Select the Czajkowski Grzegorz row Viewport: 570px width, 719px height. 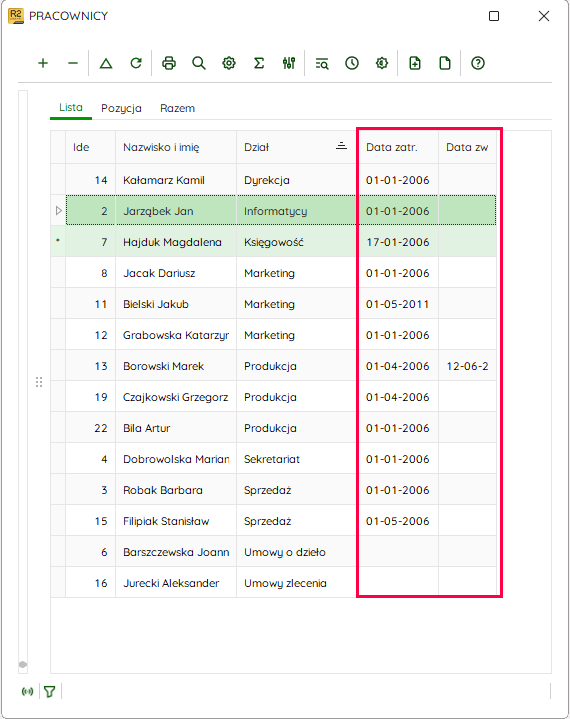point(274,397)
